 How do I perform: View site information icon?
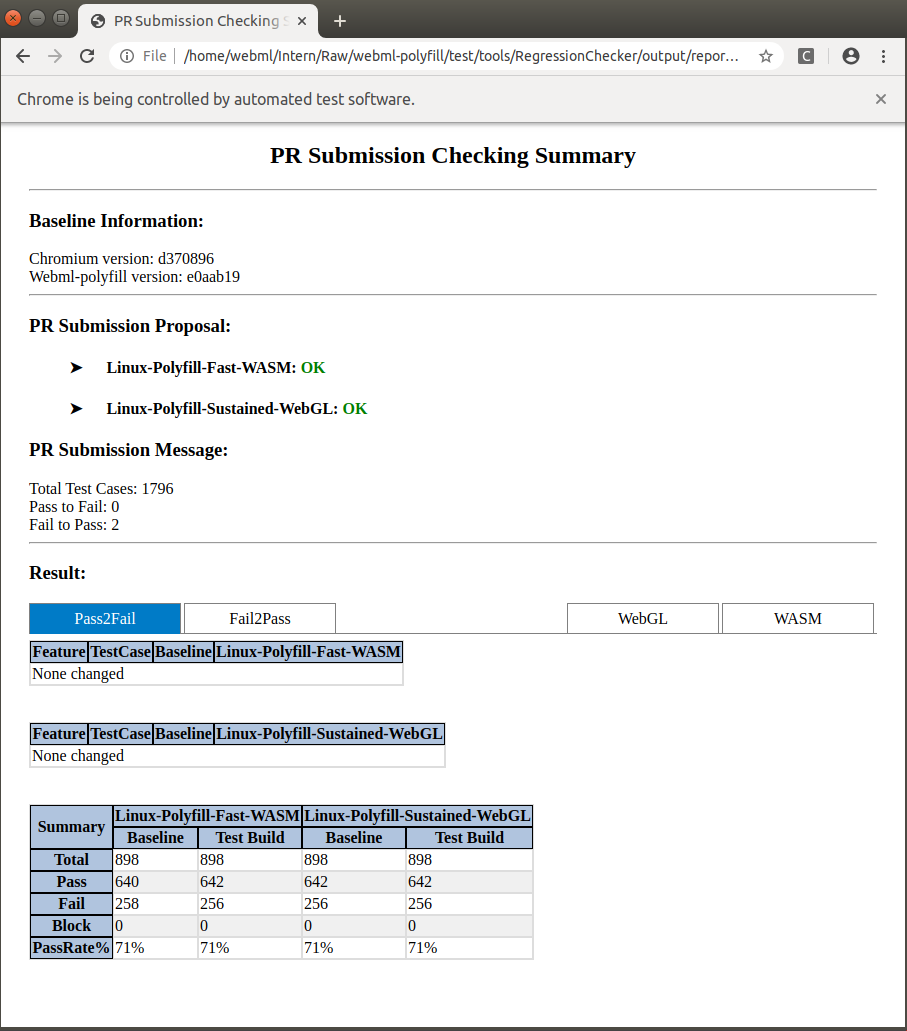click(x=127, y=56)
